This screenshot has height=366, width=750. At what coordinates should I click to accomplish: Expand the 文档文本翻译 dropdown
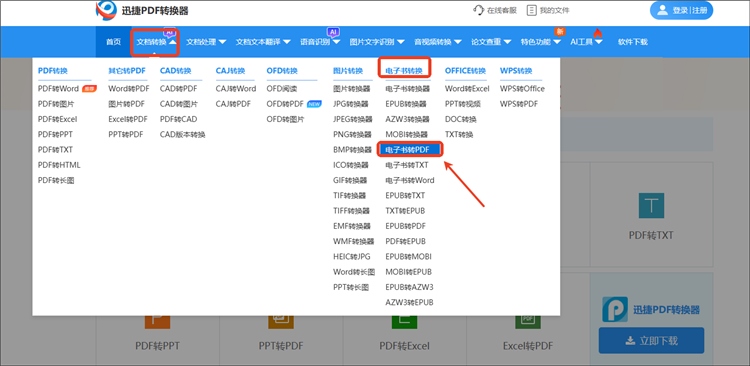(x=263, y=42)
